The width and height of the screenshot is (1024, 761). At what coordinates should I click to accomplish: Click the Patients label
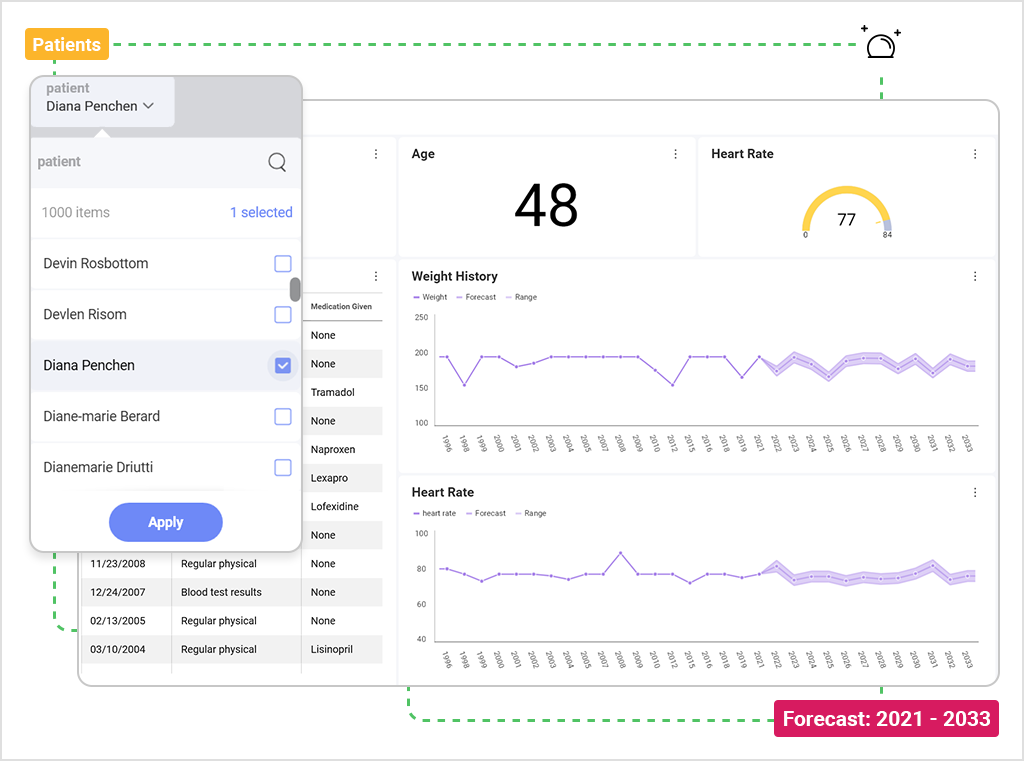point(66,44)
